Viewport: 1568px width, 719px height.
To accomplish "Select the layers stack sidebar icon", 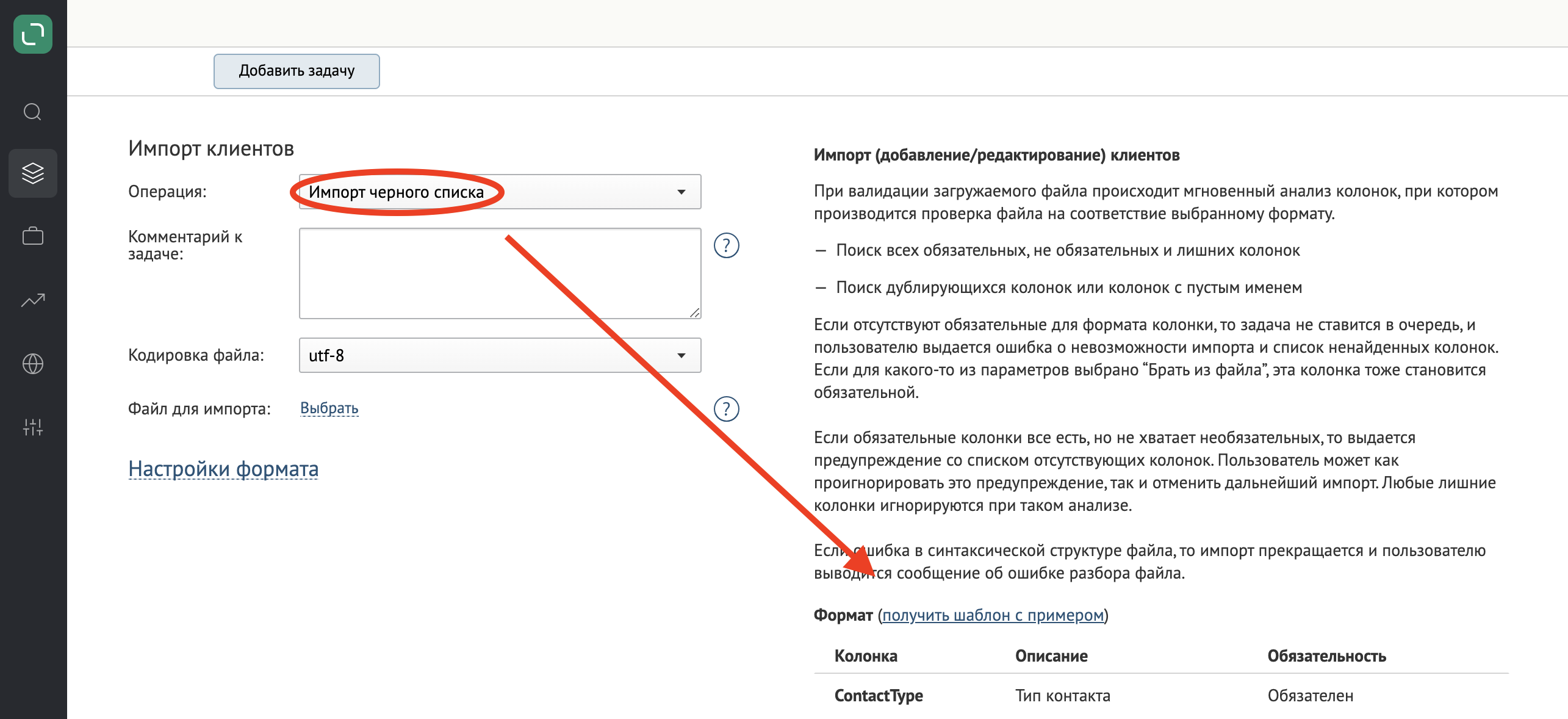I will (x=33, y=173).
